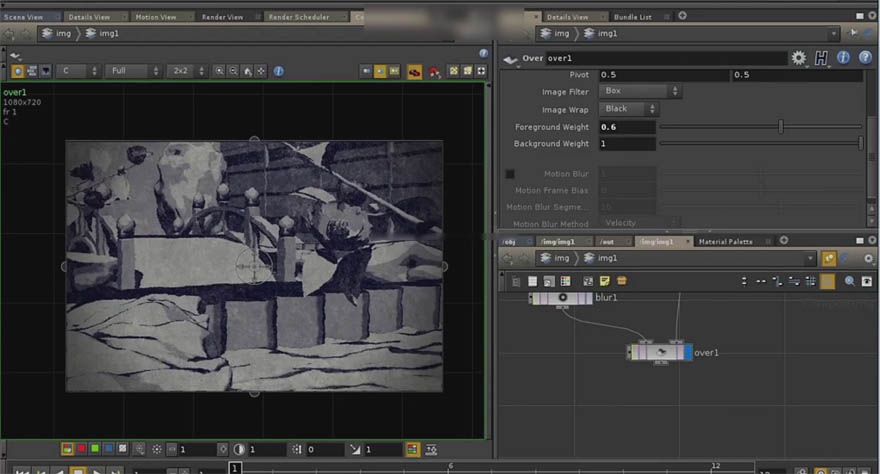Switch to the Scene View tab
Viewport: 880px width, 474px height.
(23, 17)
